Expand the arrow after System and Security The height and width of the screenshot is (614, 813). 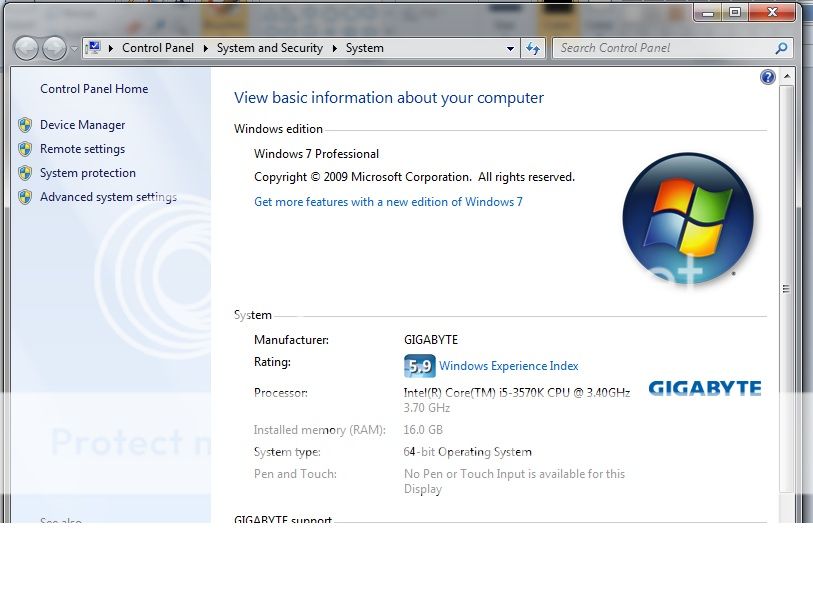click(334, 48)
